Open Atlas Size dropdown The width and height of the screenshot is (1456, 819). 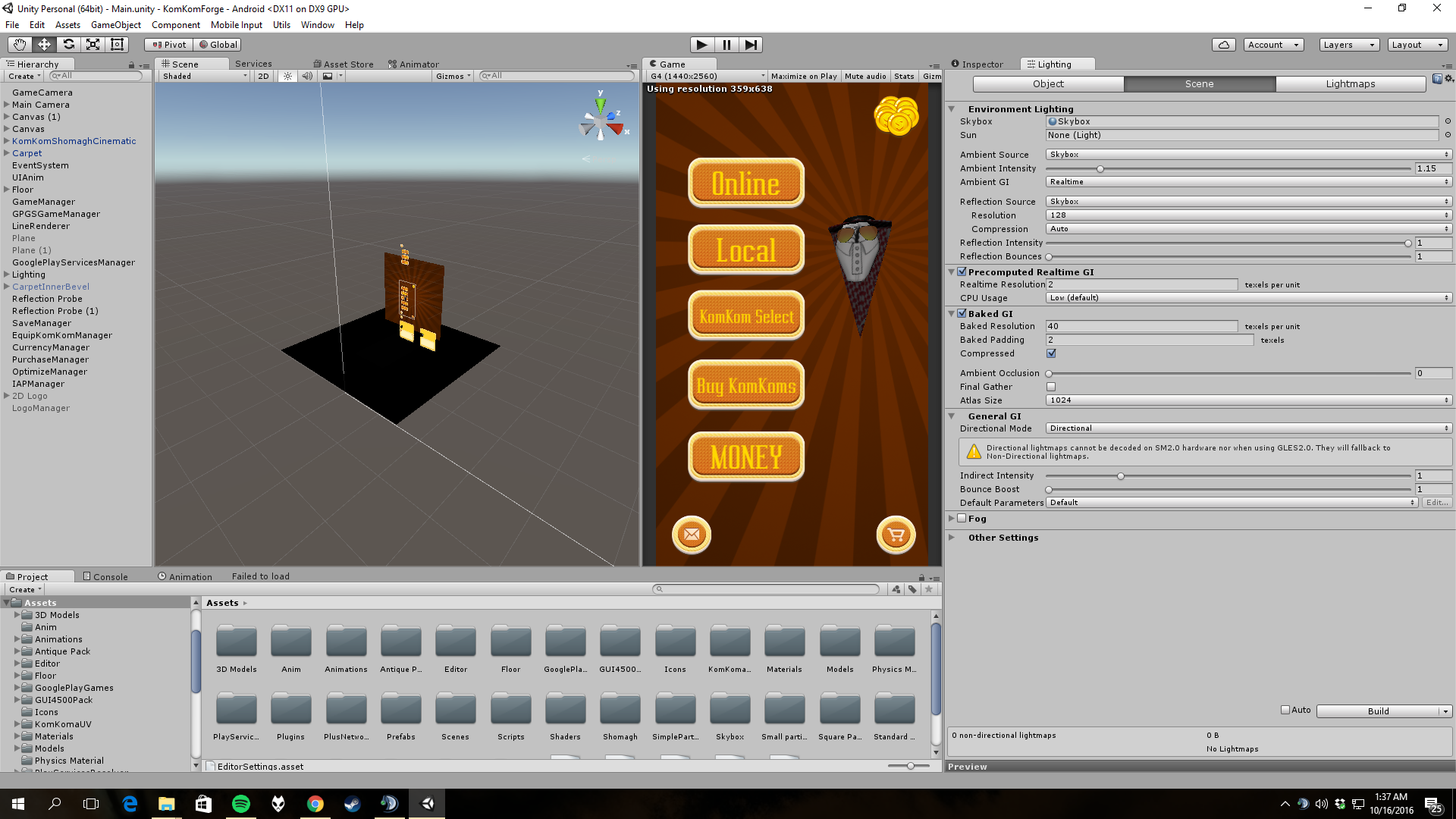(x=1249, y=400)
